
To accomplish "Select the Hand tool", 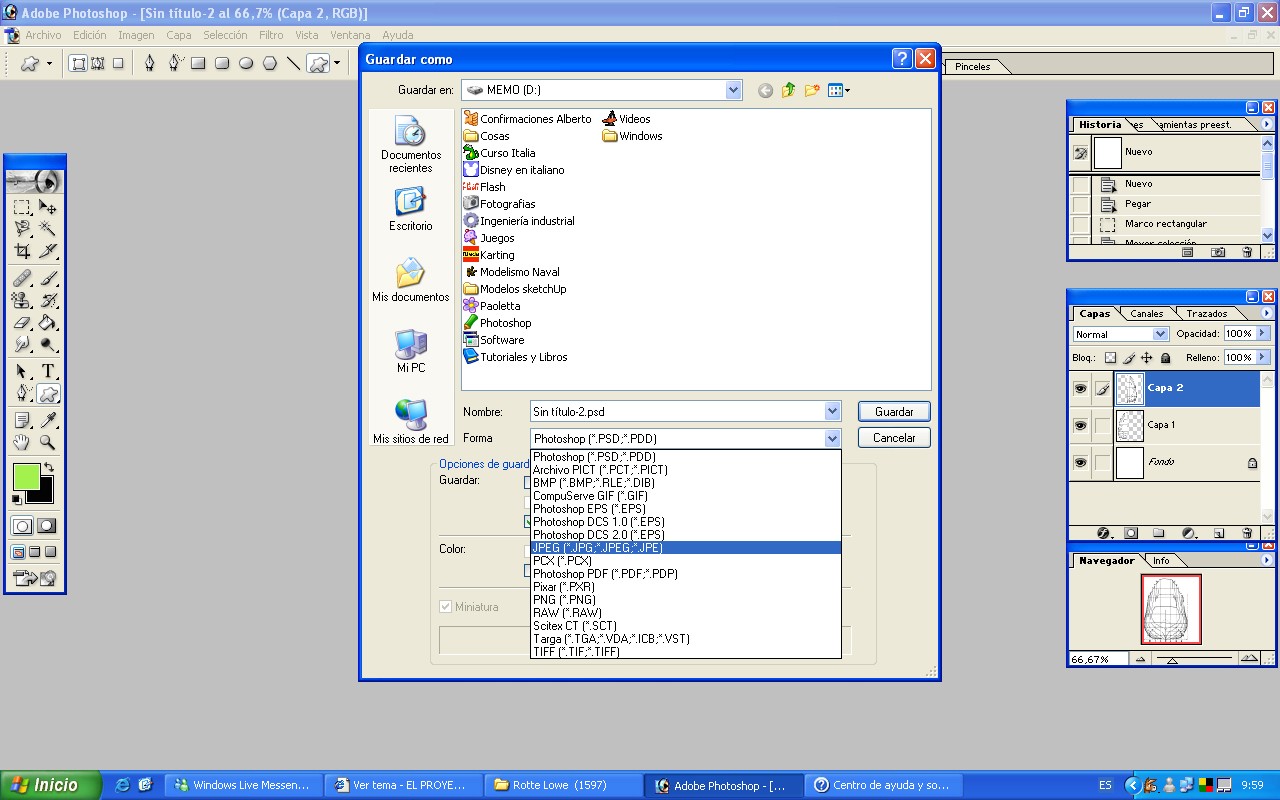I will pos(22,442).
